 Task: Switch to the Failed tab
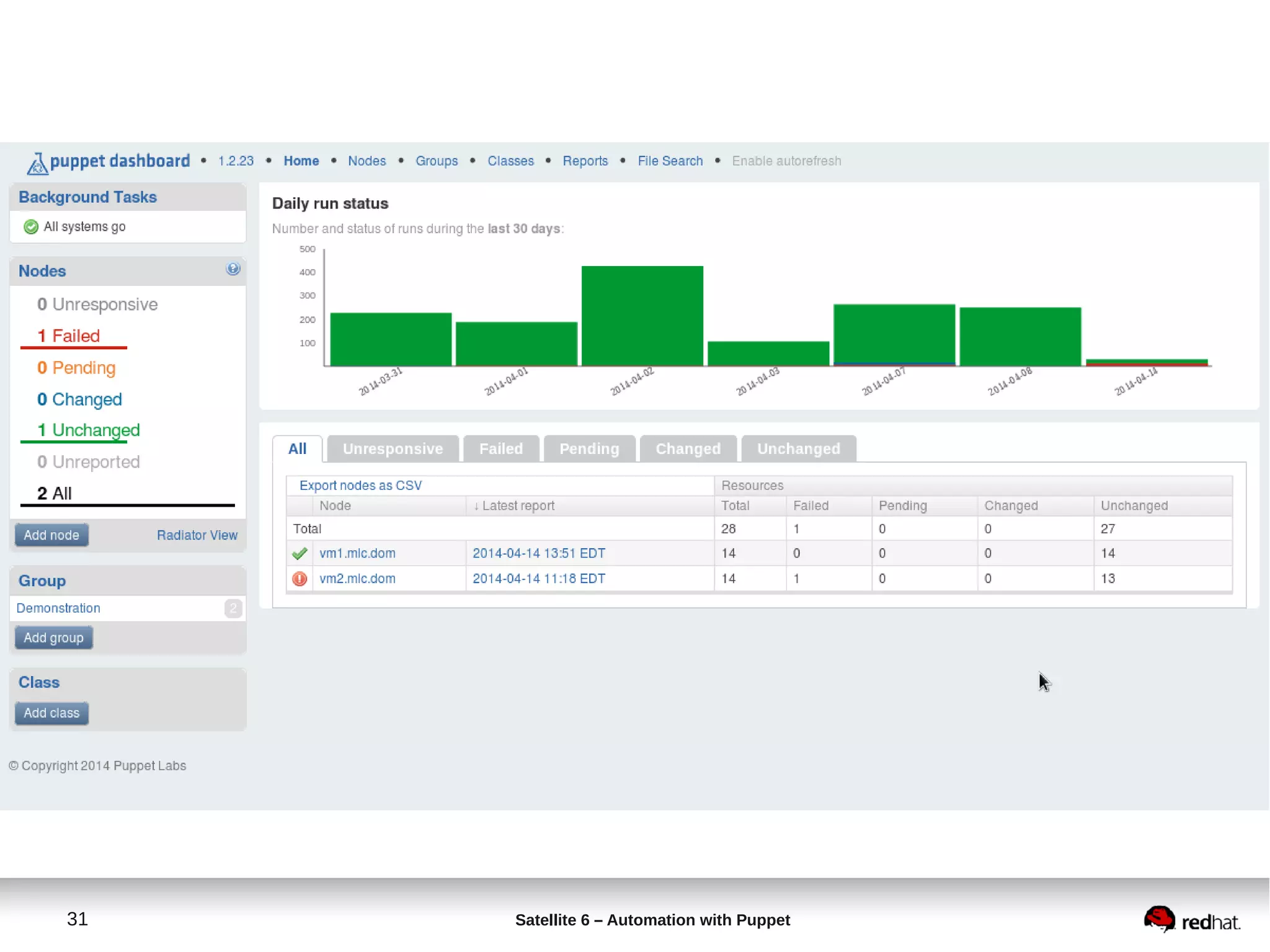pos(501,449)
